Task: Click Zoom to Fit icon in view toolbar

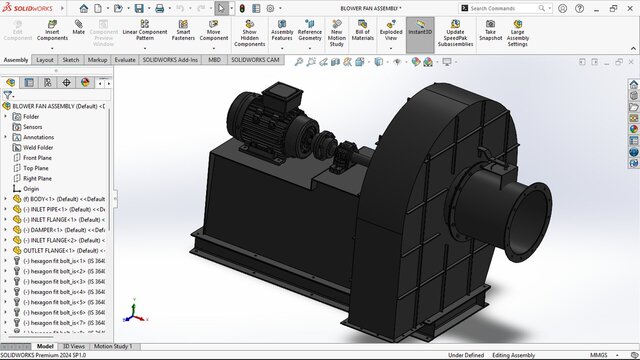Action: tap(299, 62)
